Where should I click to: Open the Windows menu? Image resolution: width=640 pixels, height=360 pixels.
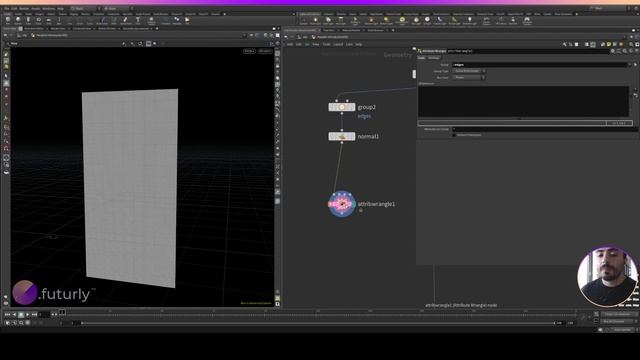coord(49,8)
